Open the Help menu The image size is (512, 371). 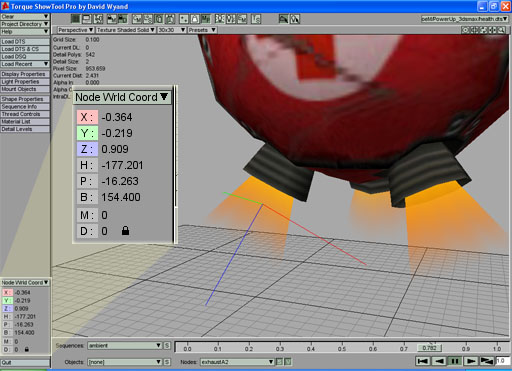[25, 32]
